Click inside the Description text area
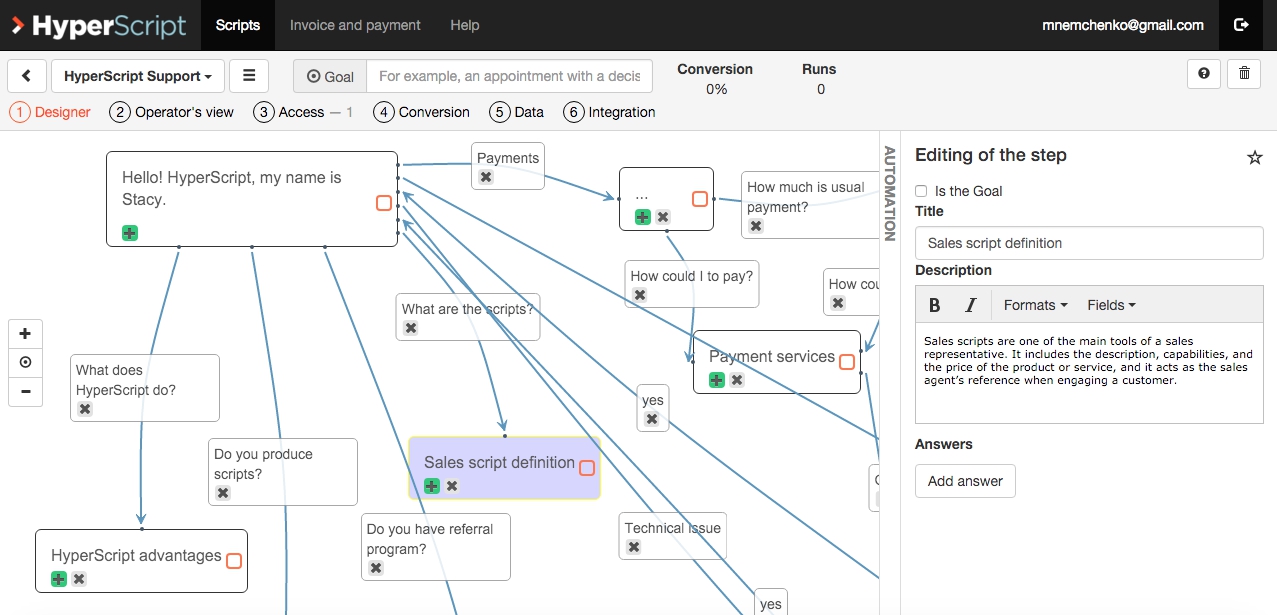 [1089, 373]
